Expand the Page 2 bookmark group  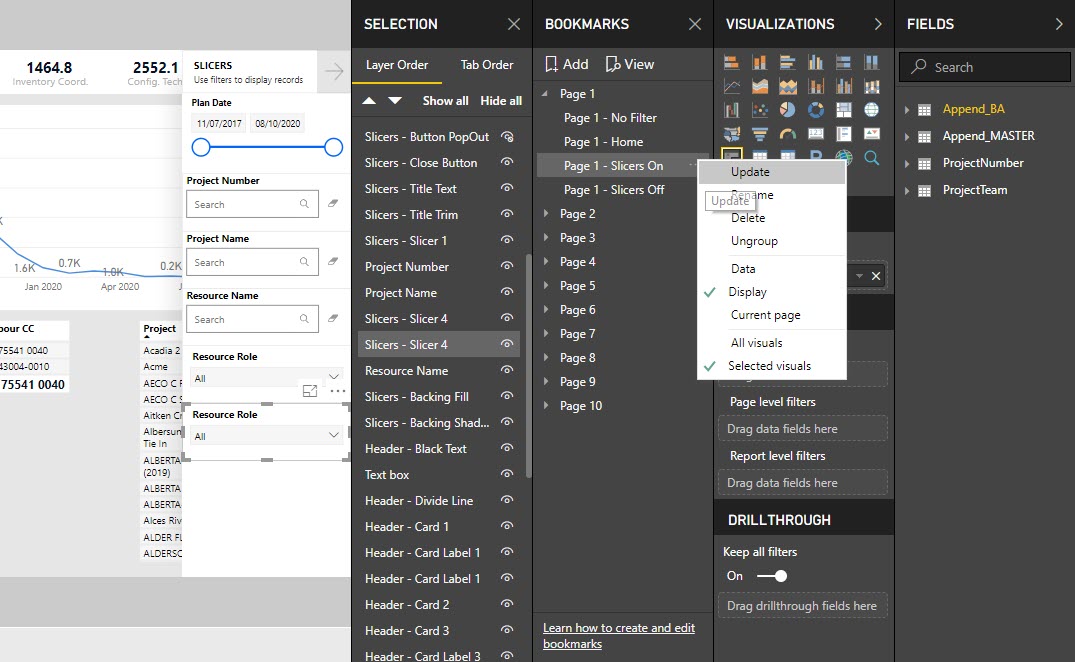[x=546, y=214]
